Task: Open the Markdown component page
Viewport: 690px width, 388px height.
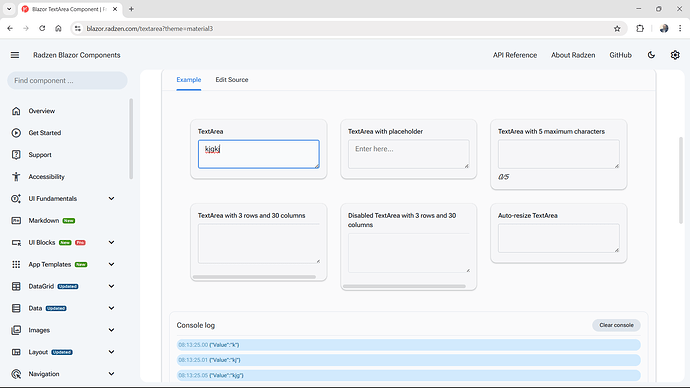Action: coord(44,220)
